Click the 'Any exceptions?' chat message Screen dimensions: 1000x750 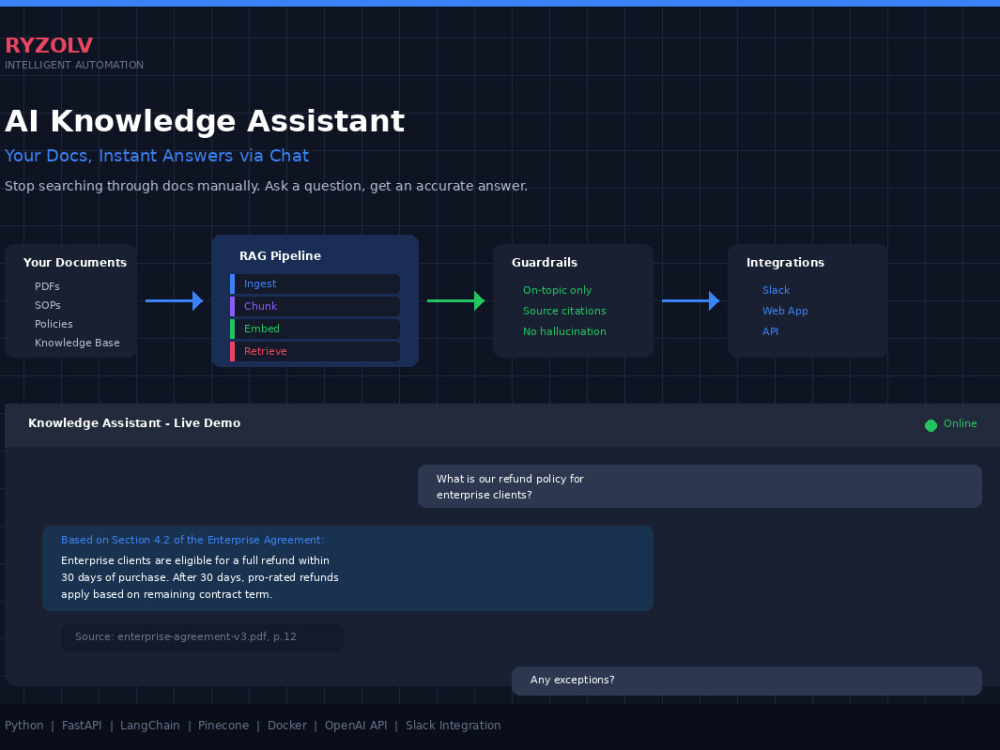(747, 680)
